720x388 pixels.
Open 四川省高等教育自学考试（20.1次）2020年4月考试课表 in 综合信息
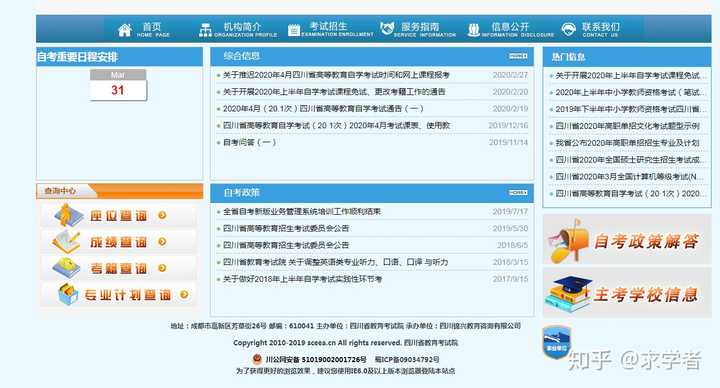[x=337, y=125]
